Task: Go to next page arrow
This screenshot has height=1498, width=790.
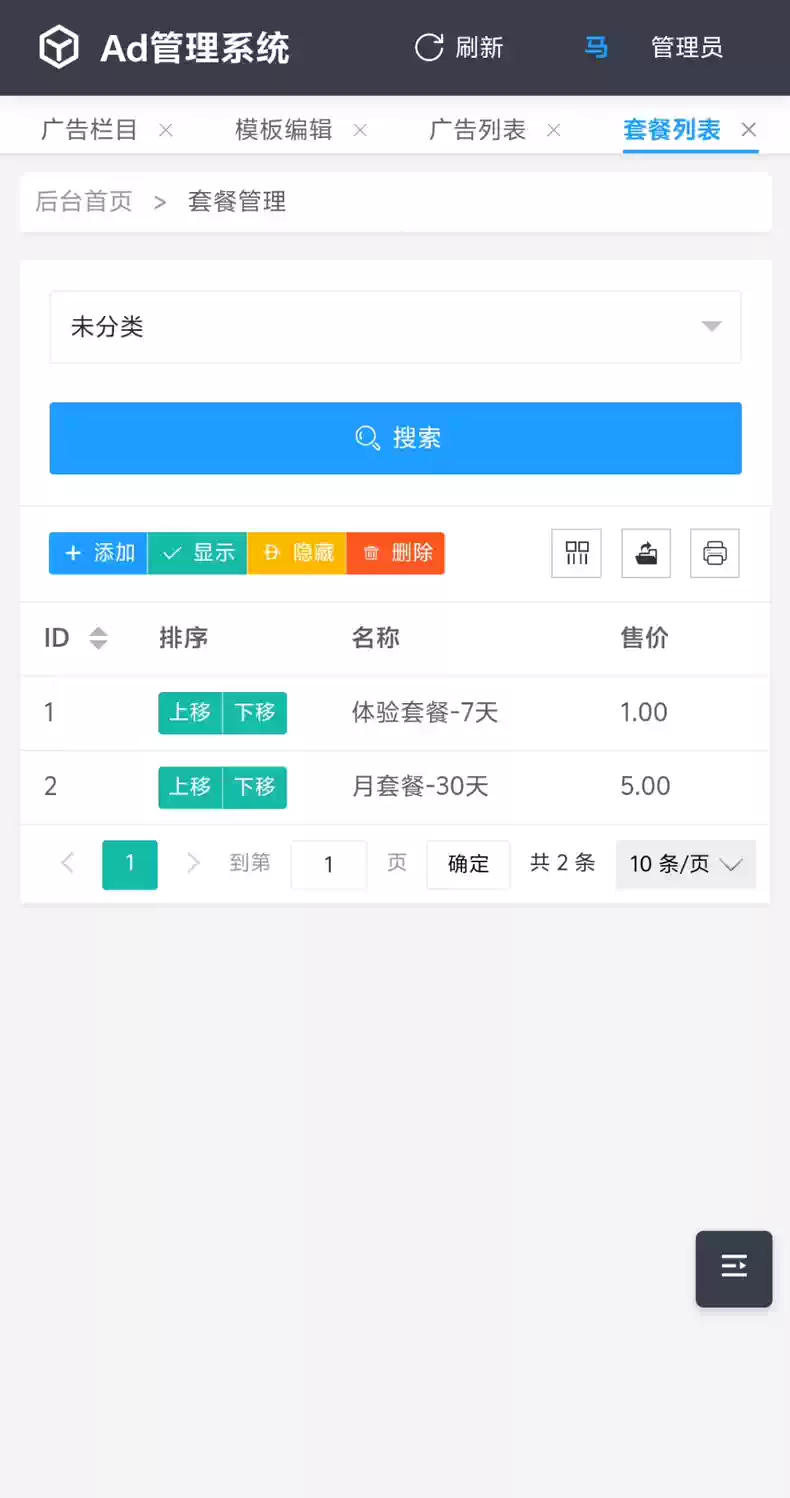Action: [194, 864]
